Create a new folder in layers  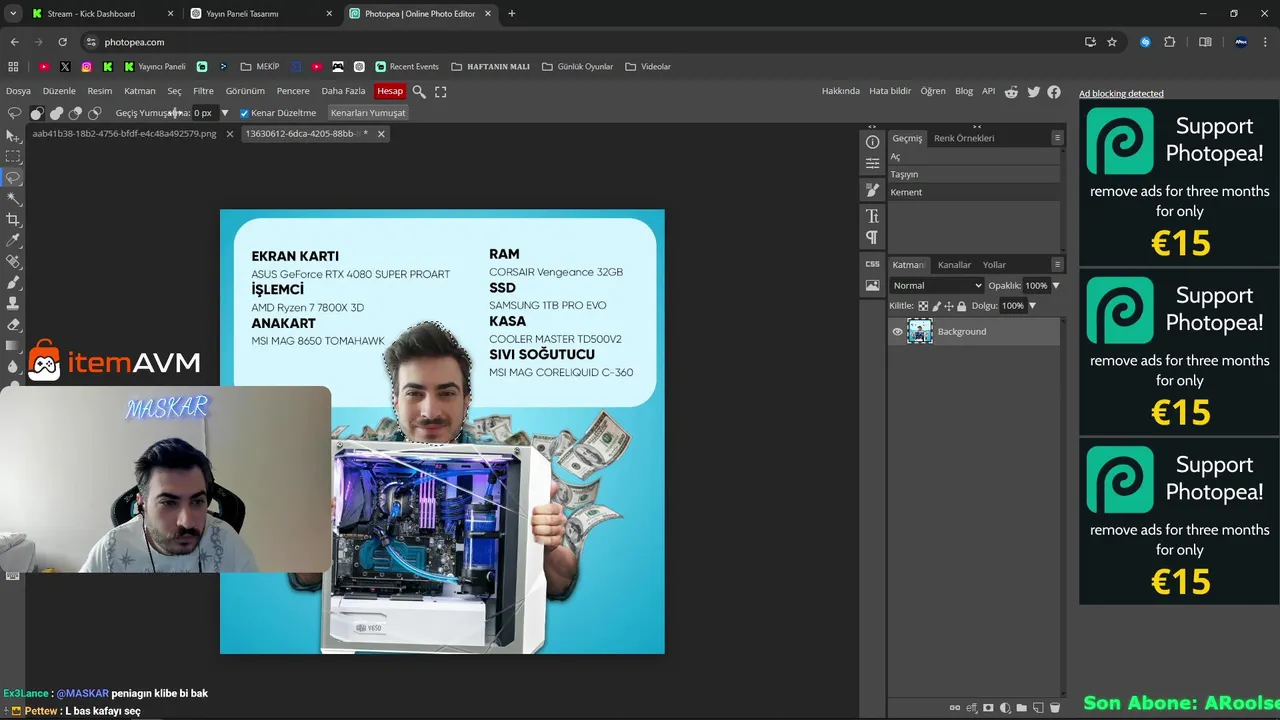[x=1021, y=708]
